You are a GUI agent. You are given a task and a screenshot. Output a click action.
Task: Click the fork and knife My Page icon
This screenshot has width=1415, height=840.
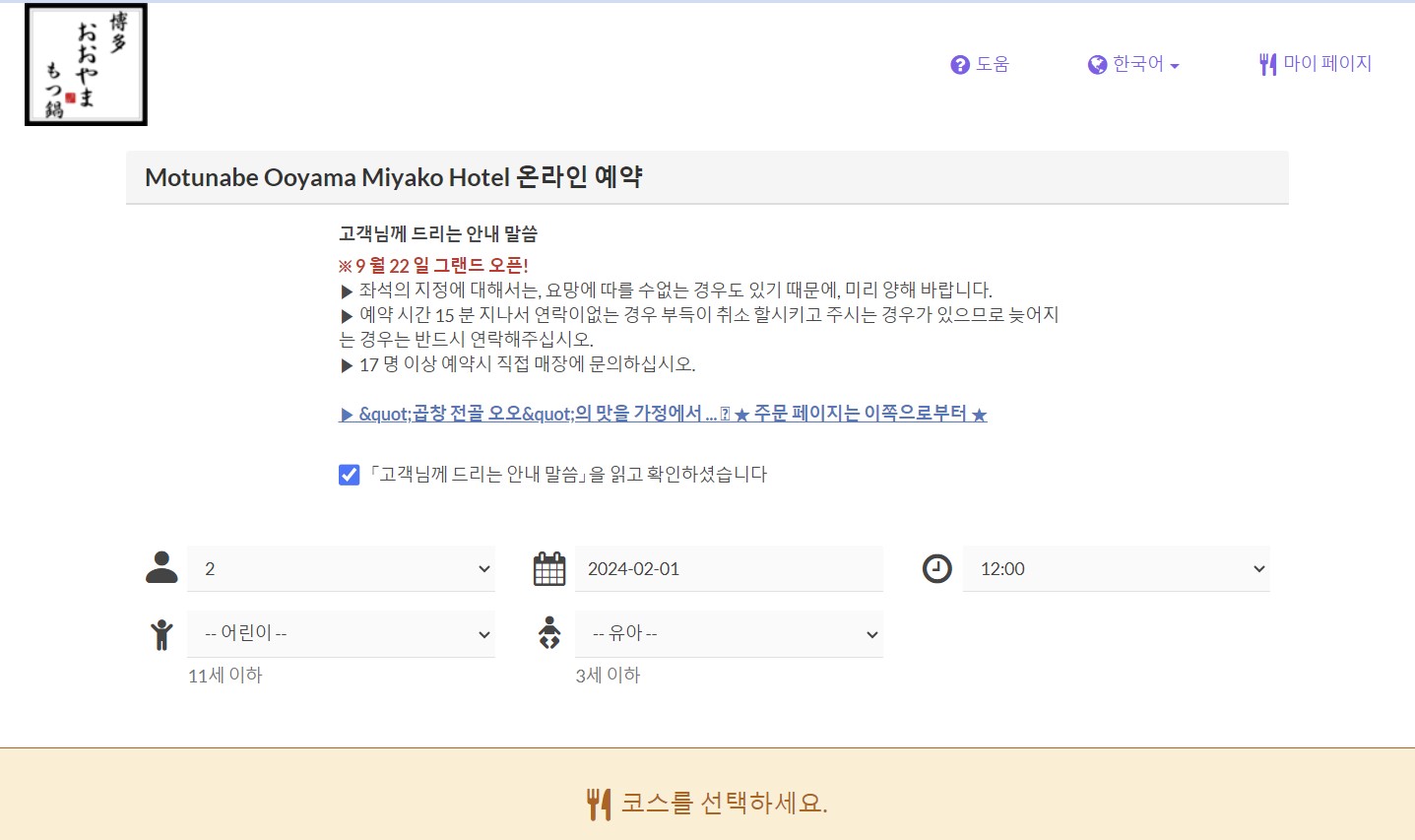1267,65
